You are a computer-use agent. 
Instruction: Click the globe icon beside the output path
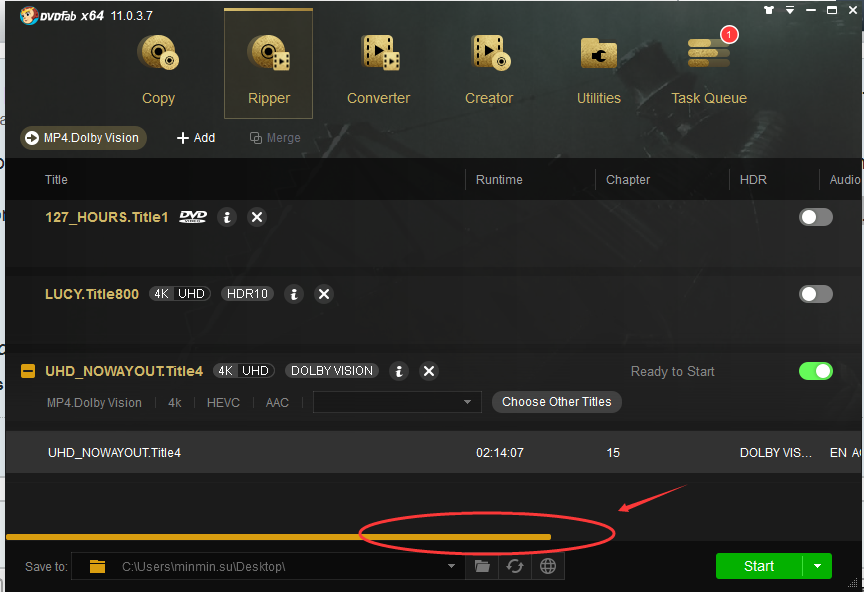(548, 566)
